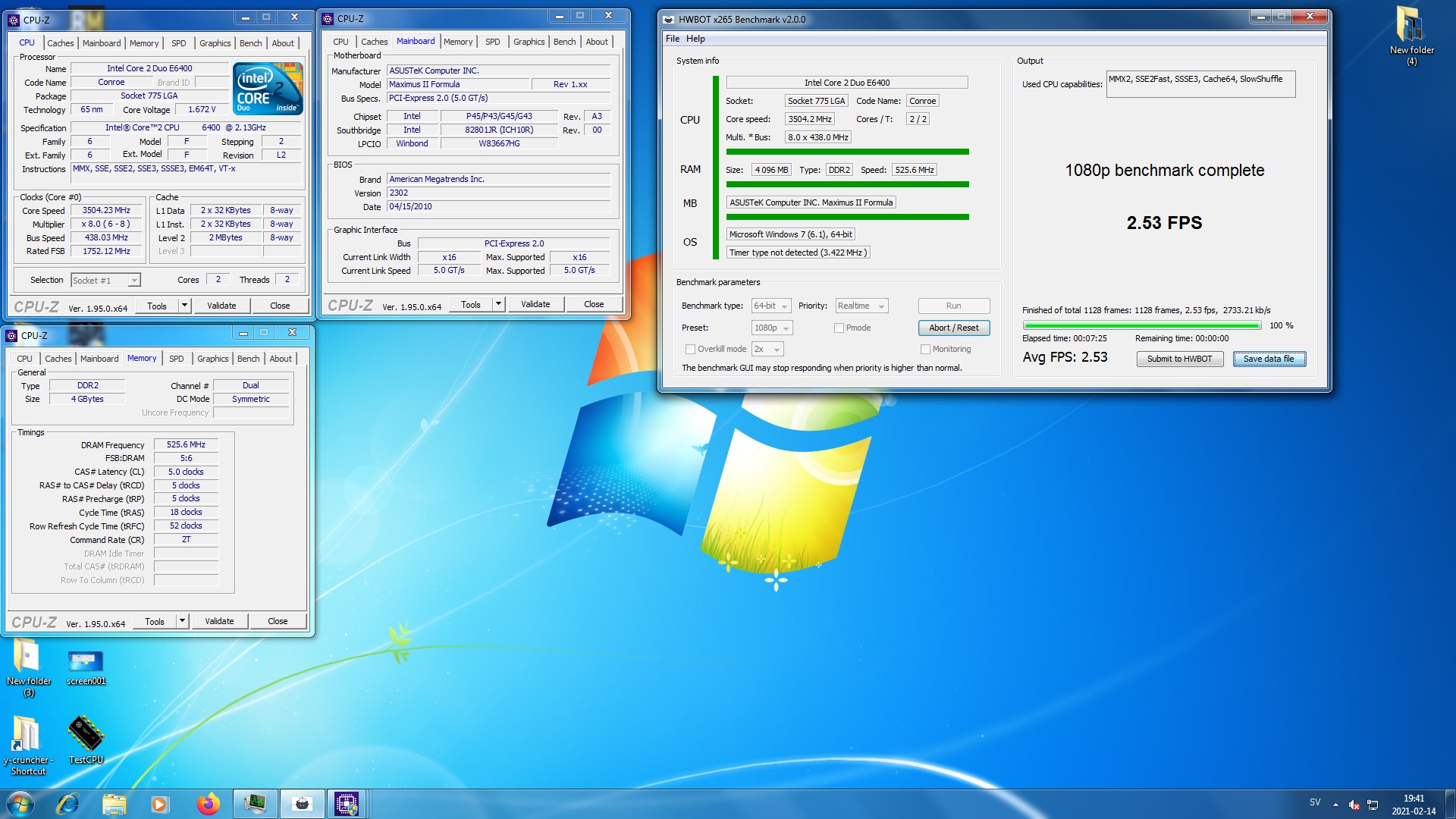Screen dimensions: 1456x819
Task: Launch the y-cruncher Shortcut desktop icon
Action: tap(28, 745)
